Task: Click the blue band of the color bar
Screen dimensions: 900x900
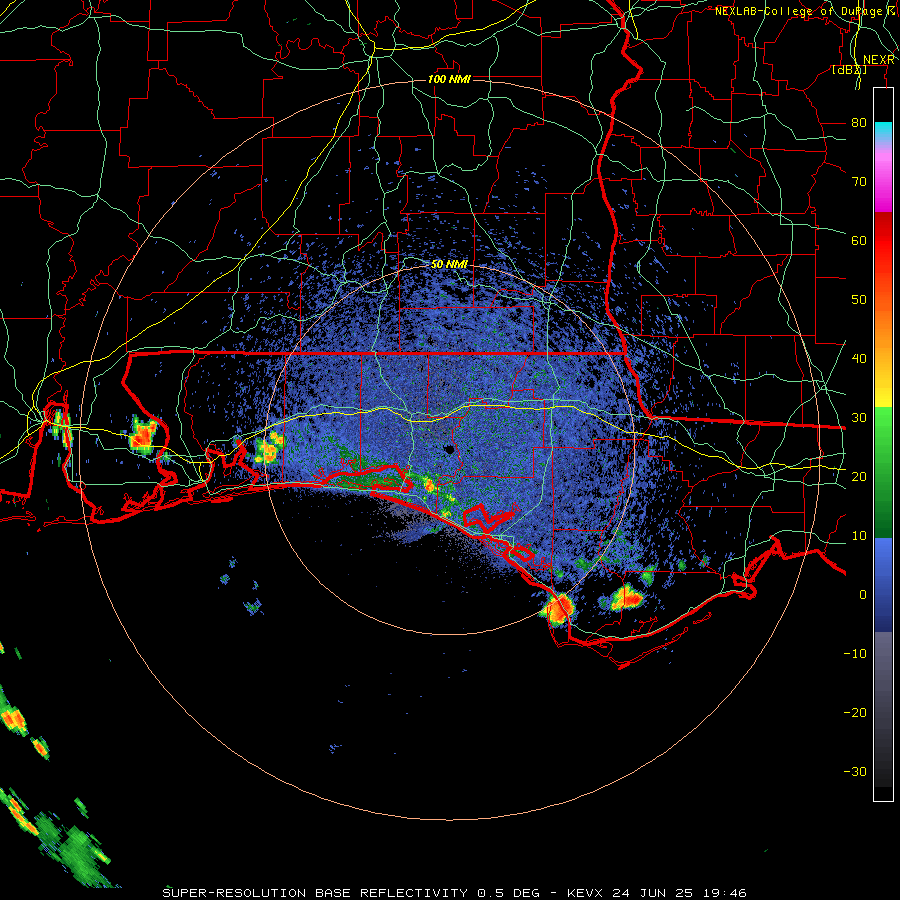Action: pyautogui.click(x=883, y=585)
